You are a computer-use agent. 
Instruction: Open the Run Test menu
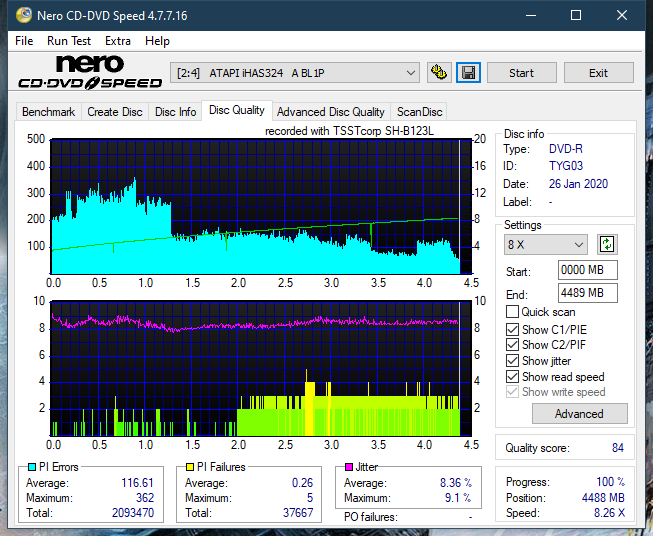coord(69,41)
